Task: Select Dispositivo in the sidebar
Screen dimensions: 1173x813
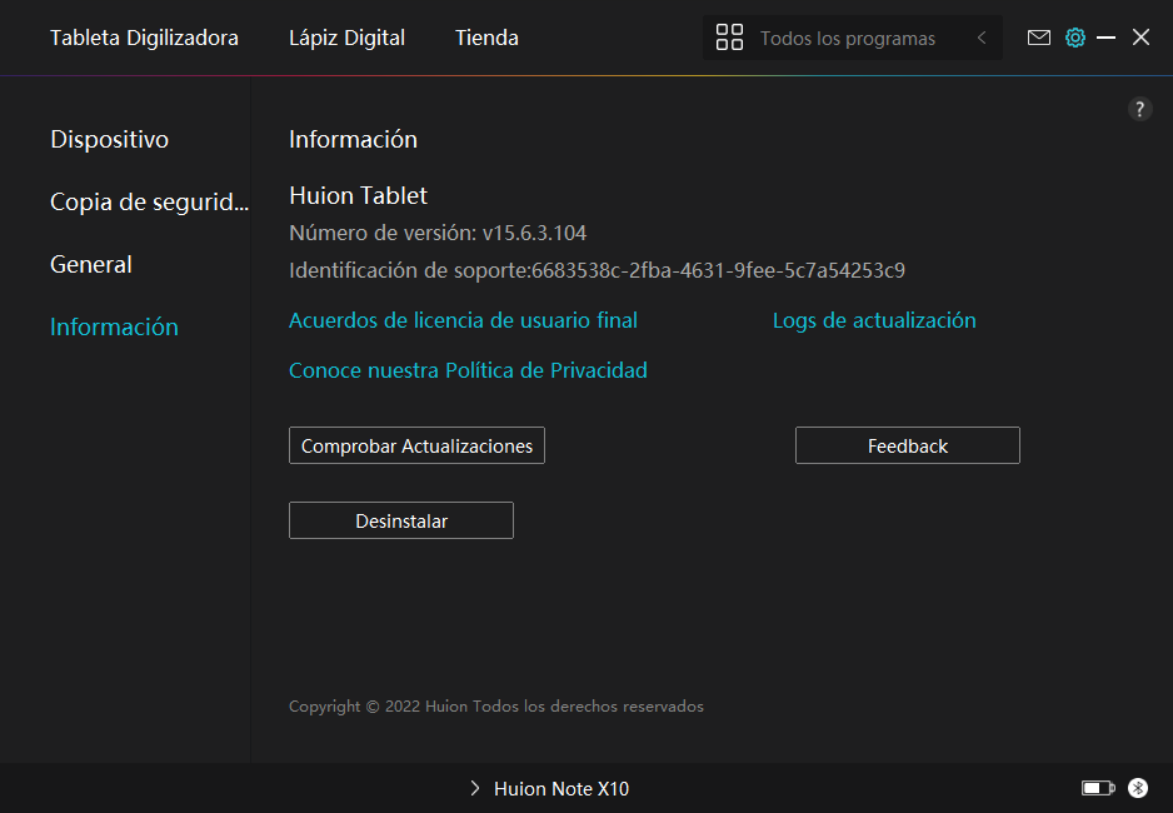Action: [x=109, y=139]
